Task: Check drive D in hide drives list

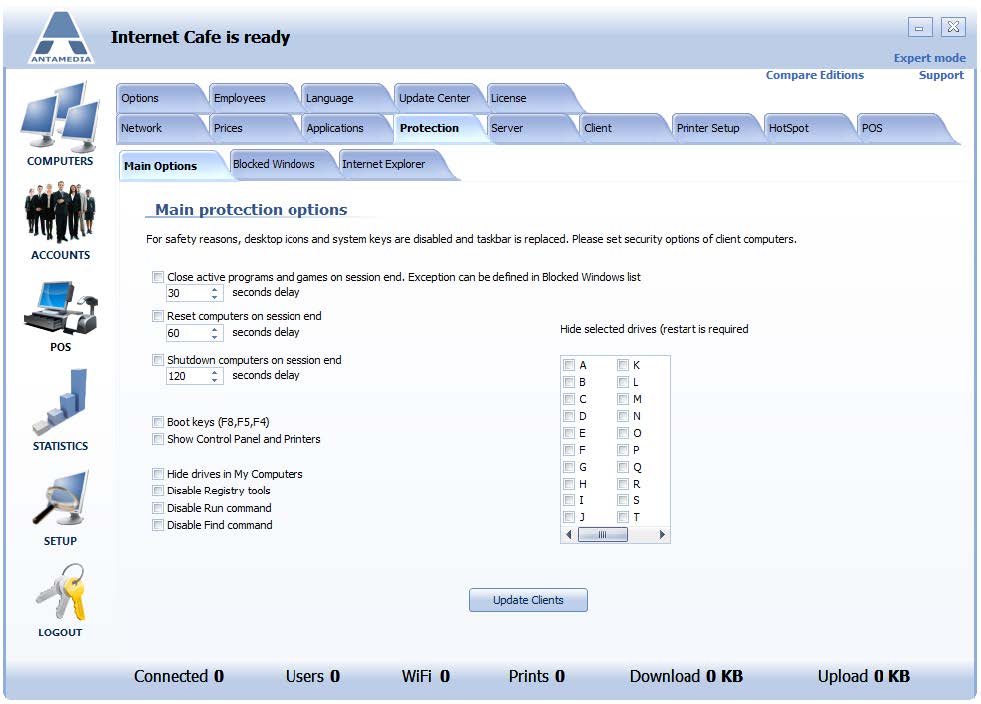Action: click(569, 416)
